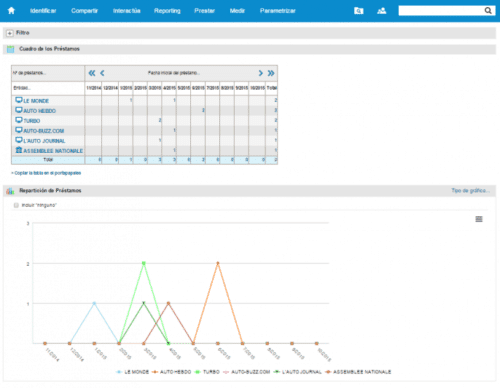Screen dimensions: 500x388
Task: Click the 10/2015 column header
Action: click(x=257, y=88)
